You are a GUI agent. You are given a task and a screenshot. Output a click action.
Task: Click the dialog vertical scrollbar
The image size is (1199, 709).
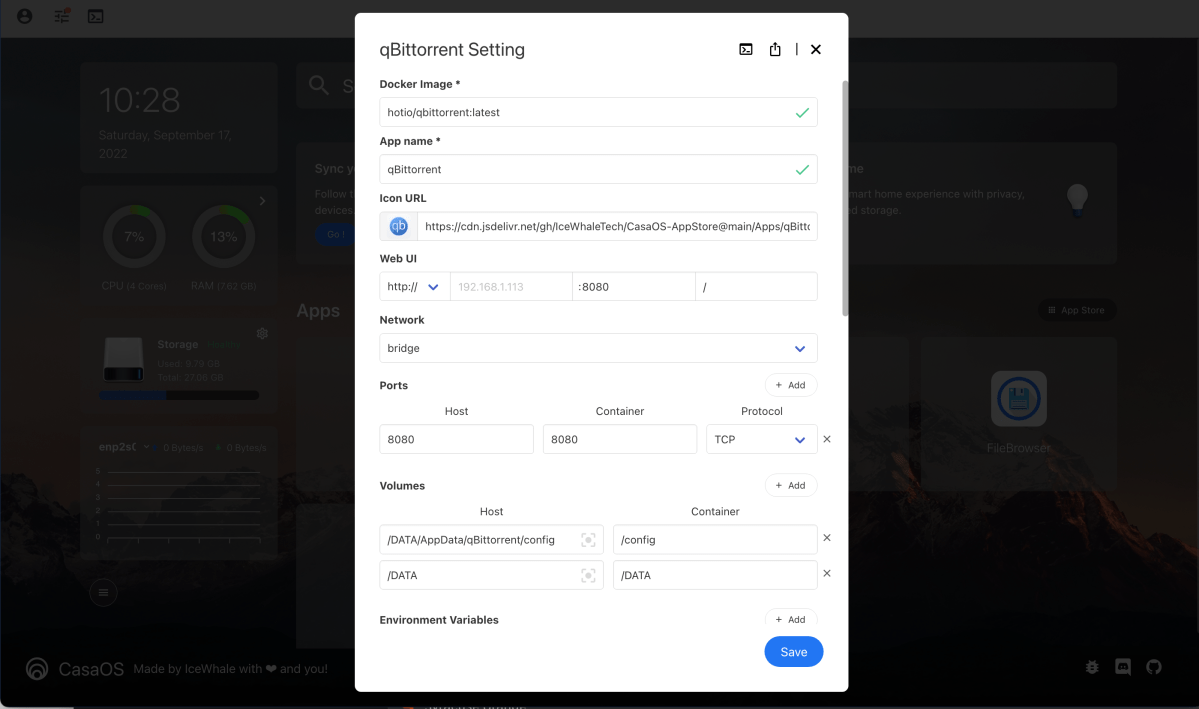pyautogui.click(x=845, y=198)
